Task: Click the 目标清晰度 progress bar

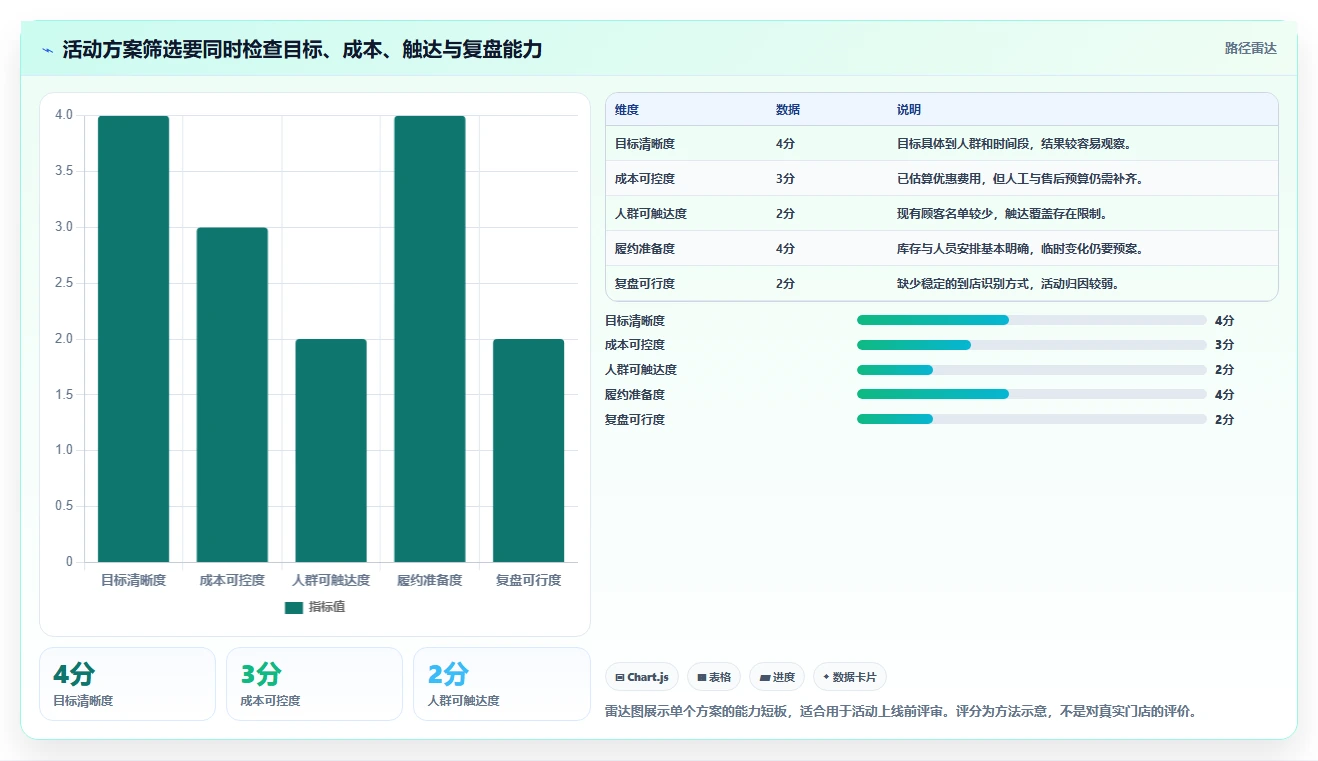Action: (x=1032, y=320)
